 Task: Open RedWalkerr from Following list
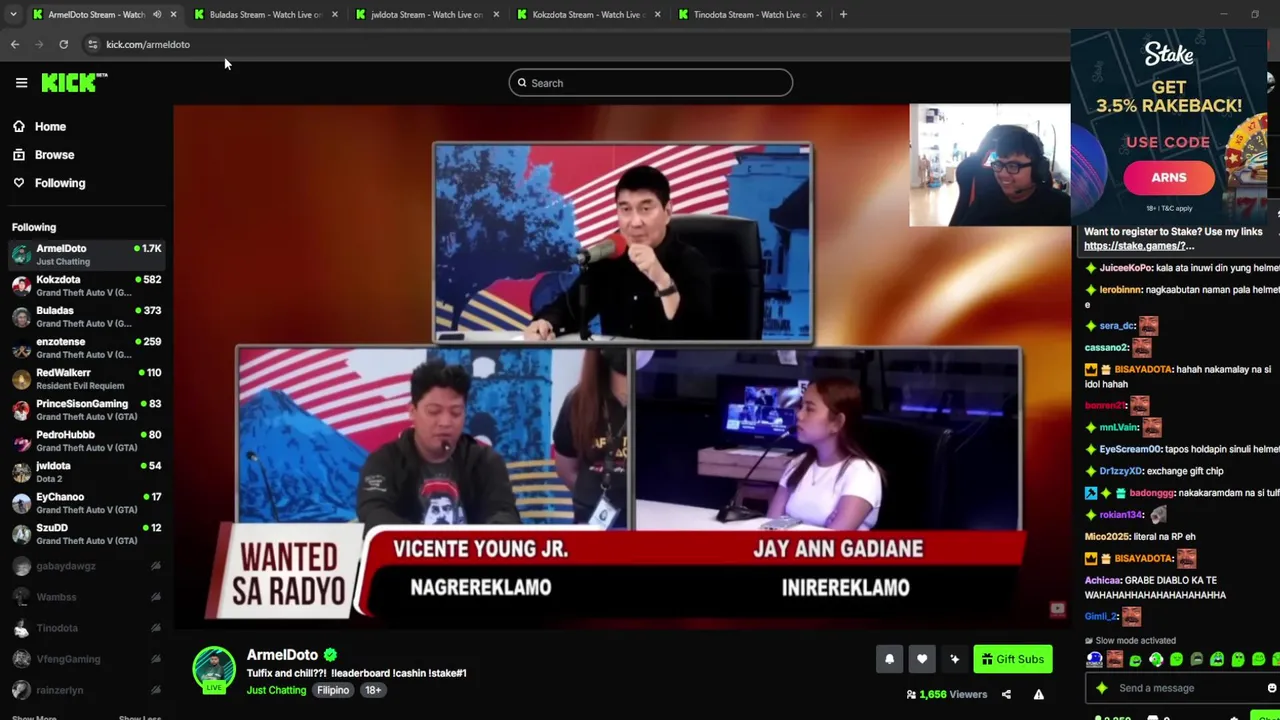point(86,379)
